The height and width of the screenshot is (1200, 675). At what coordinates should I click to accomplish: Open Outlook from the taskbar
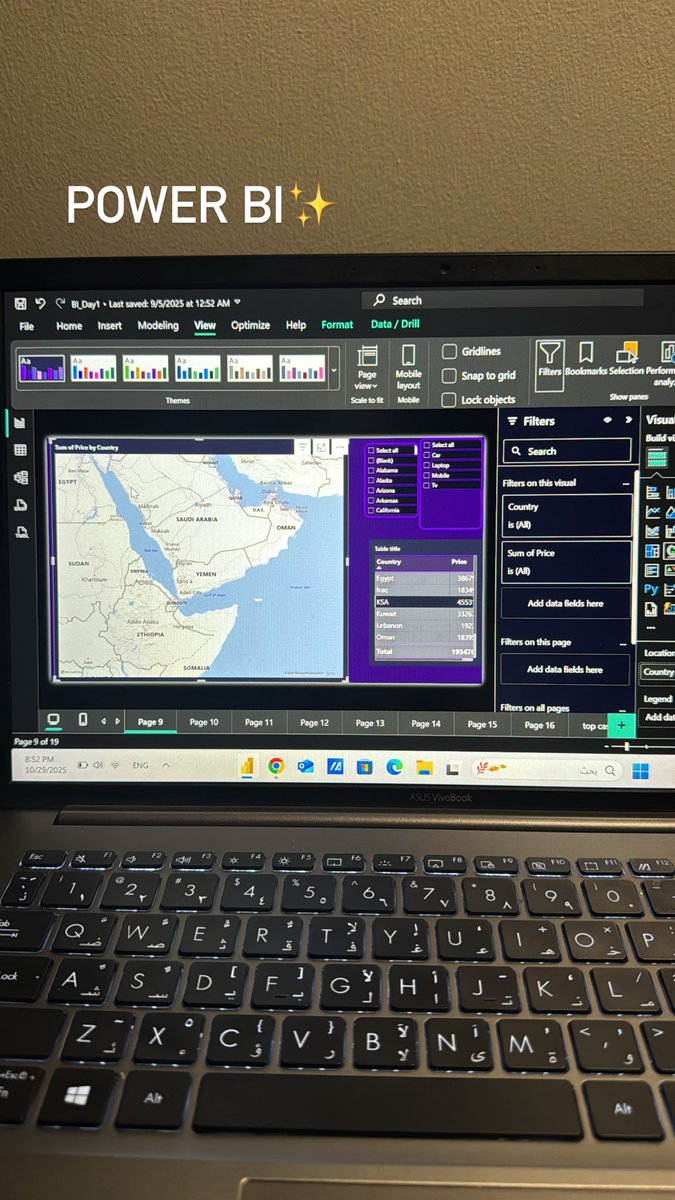306,767
